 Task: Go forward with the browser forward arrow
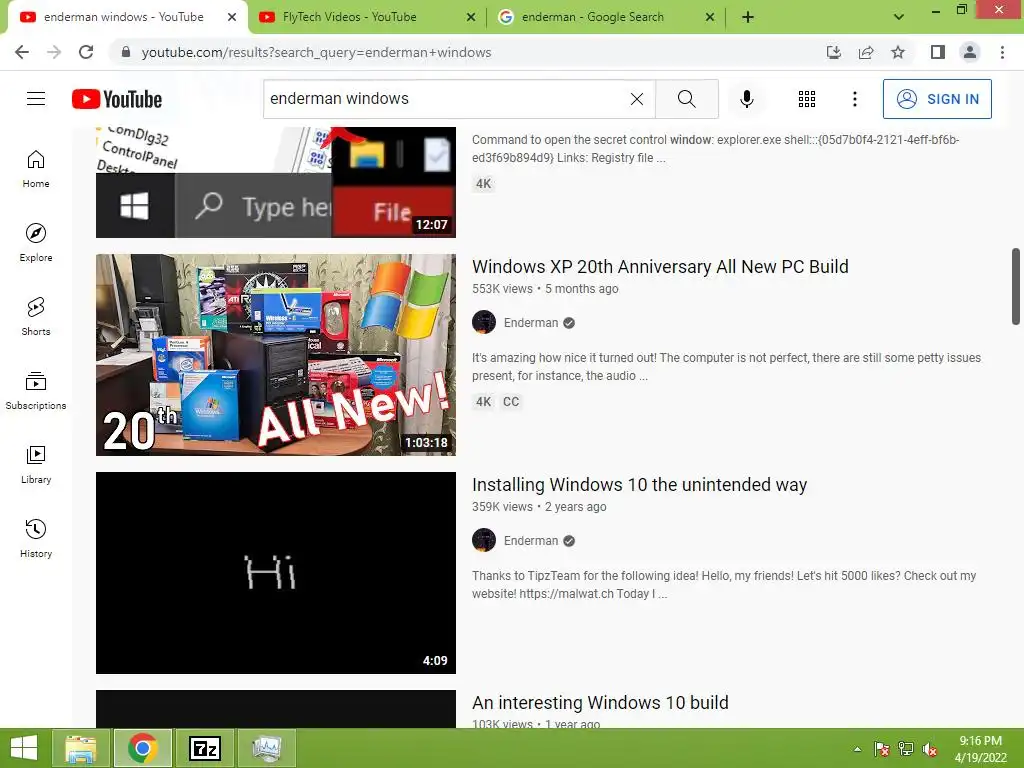pyautogui.click(x=54, y=52)
